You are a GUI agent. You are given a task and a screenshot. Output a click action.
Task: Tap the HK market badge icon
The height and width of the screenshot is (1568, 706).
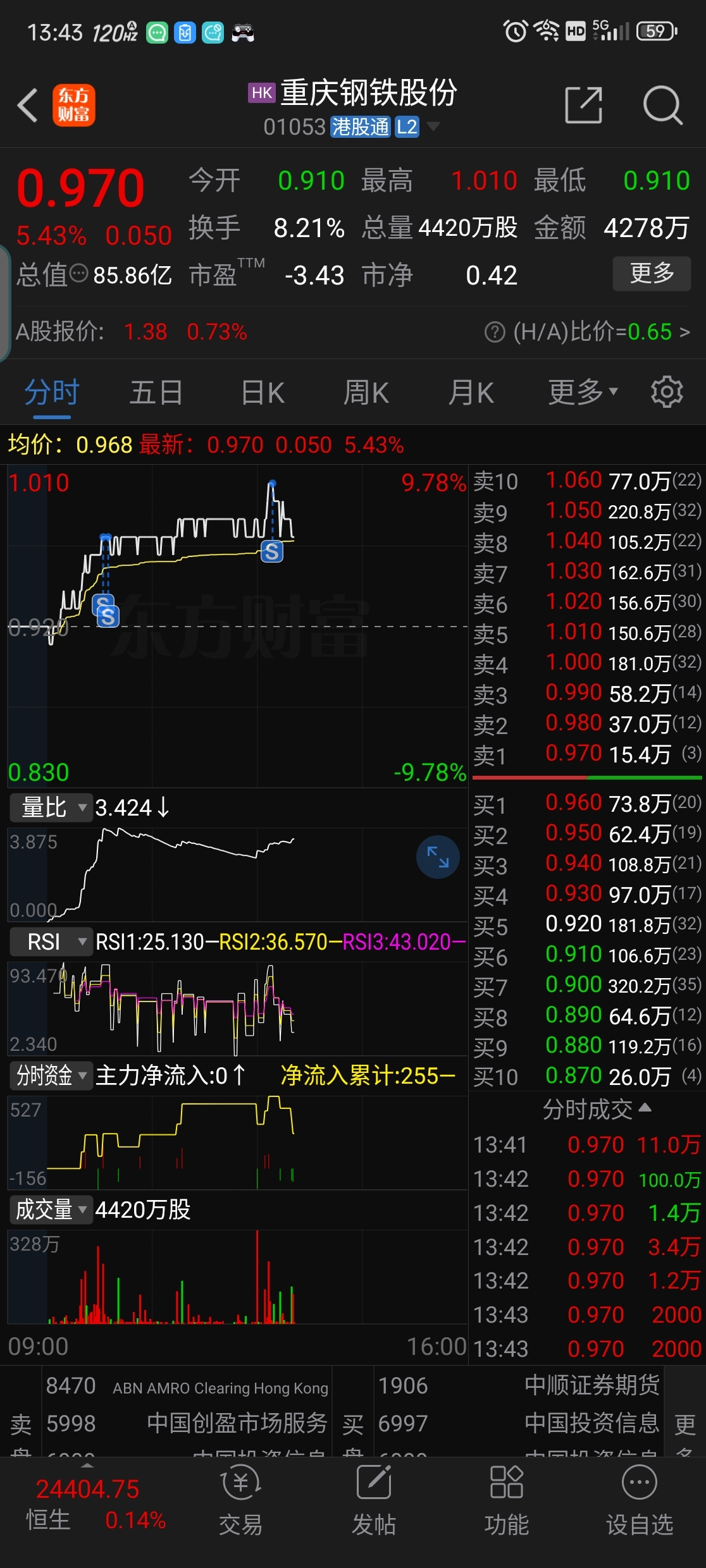(261, 93)
